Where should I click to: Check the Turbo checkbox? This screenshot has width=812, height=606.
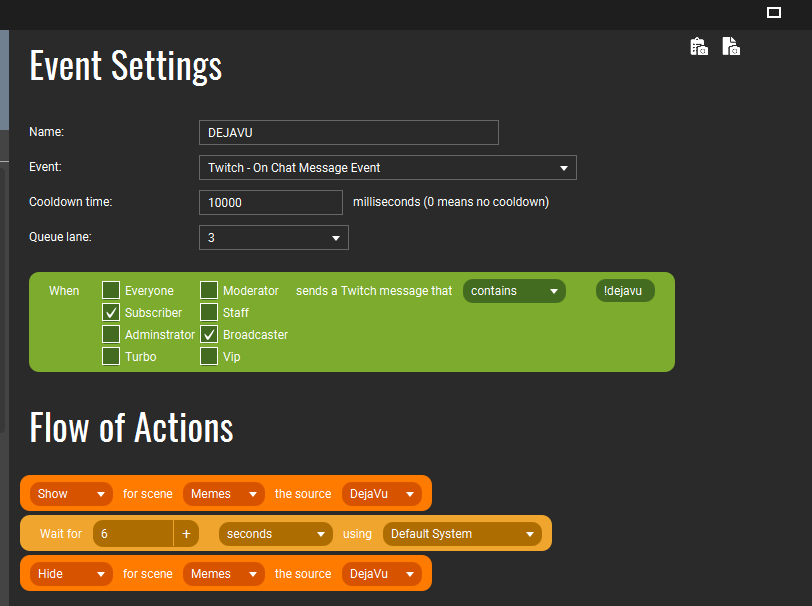pyautogui.click(x=111, y=357)
